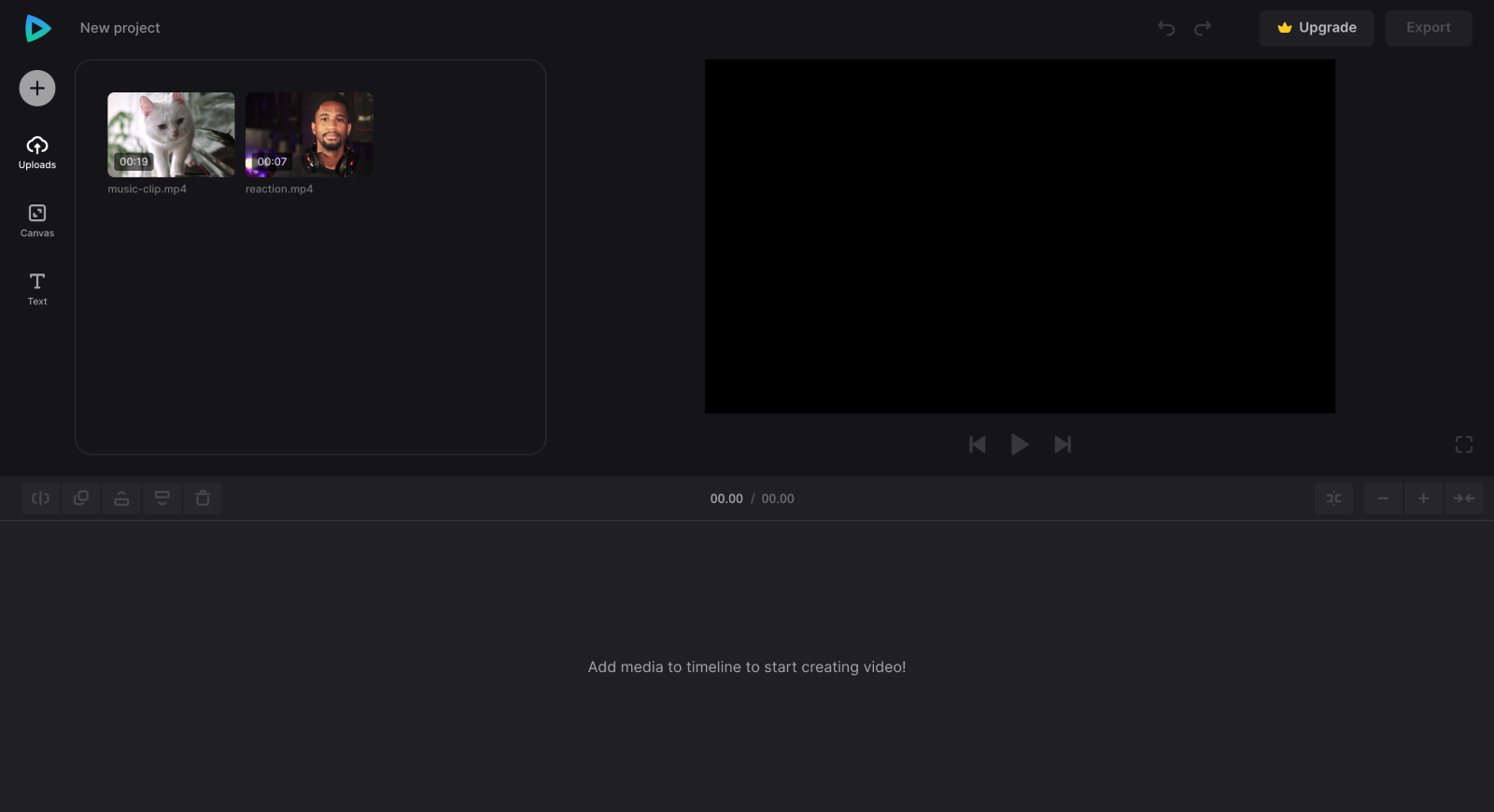Move the clip down a layer

(x=162, y=498)
